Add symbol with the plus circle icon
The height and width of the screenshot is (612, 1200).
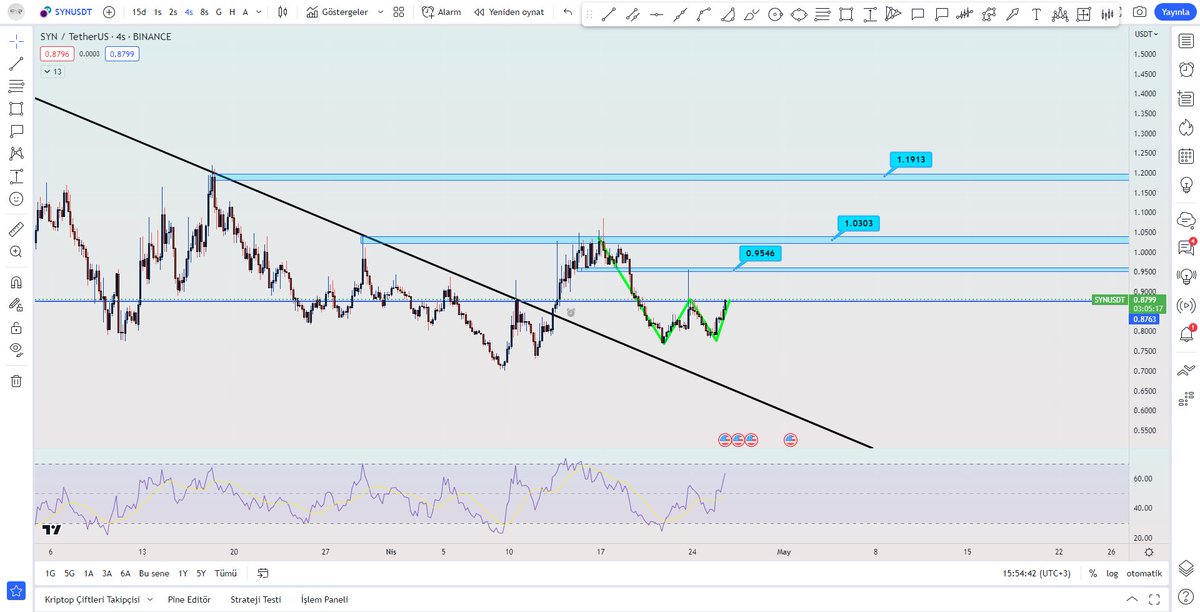tap(109, 12)
